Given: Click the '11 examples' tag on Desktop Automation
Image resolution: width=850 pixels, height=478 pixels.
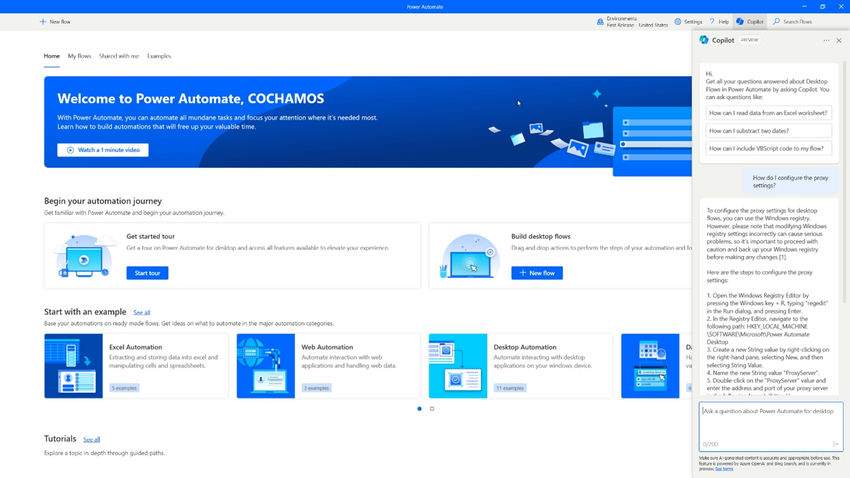Looking at the screenshot, I should [510, 388].
